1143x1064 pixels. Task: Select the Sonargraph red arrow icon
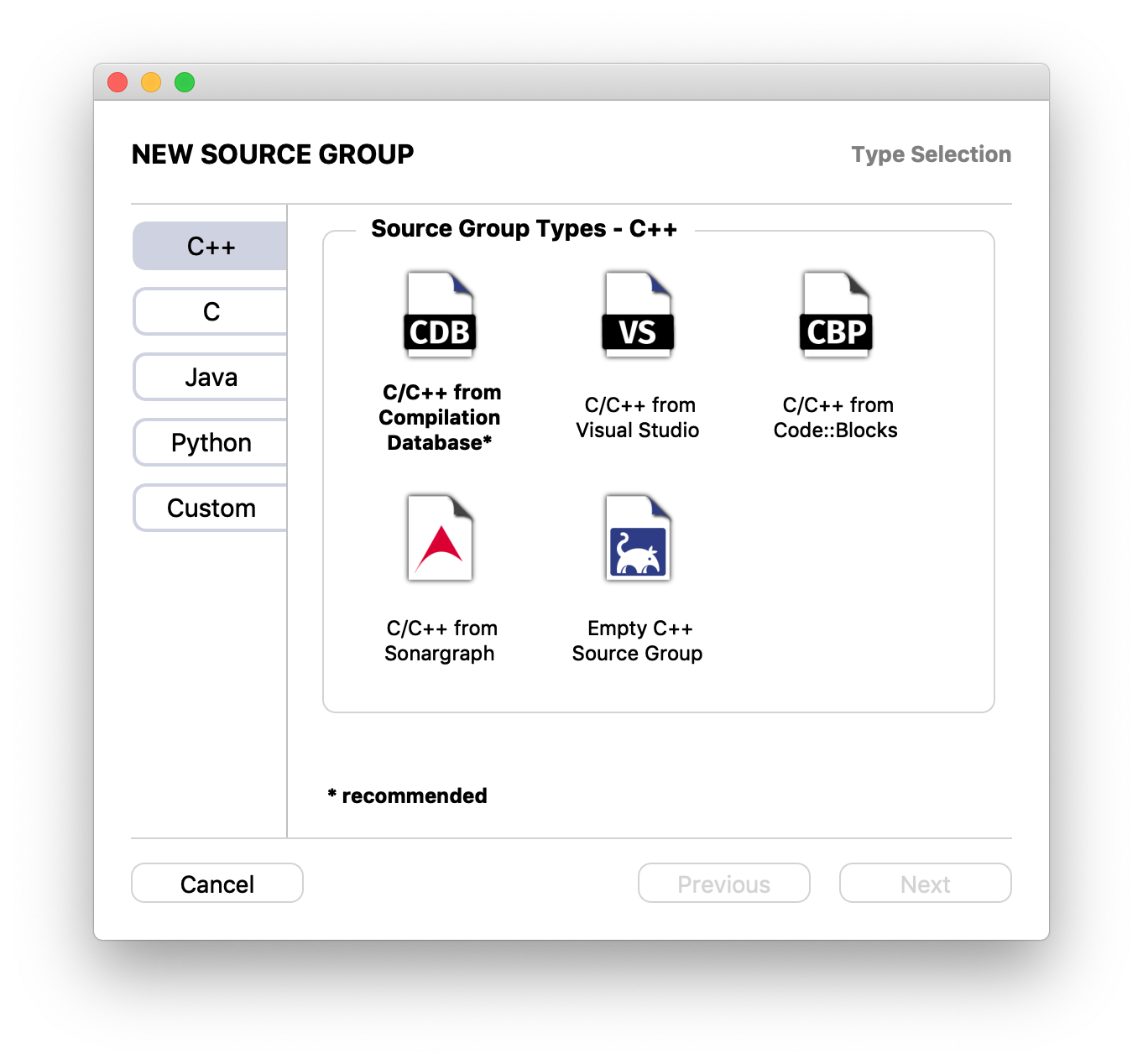441,538
